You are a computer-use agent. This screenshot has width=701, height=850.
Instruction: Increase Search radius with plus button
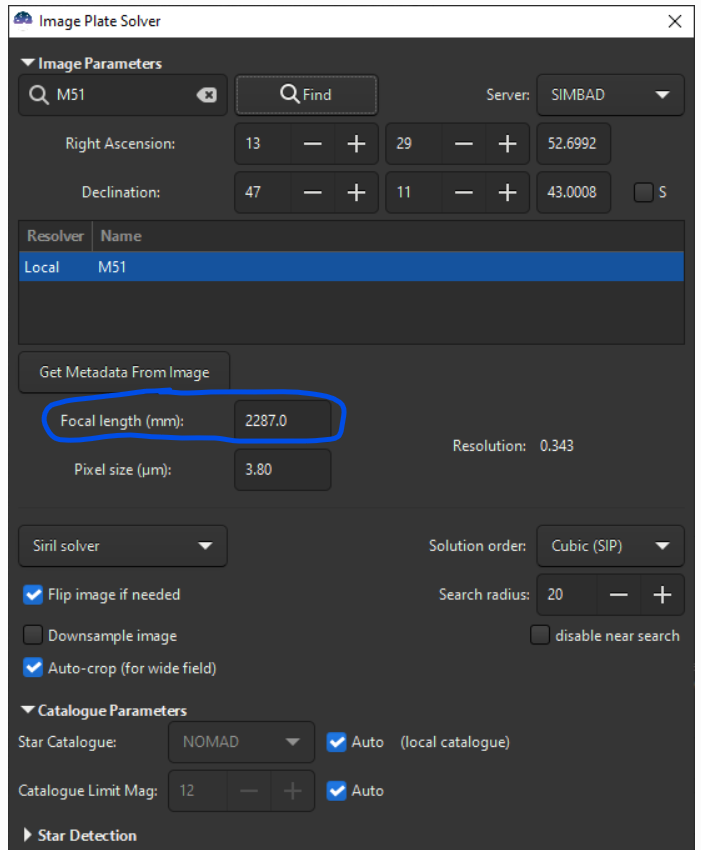pyautogui.click(x=662, y=594)
